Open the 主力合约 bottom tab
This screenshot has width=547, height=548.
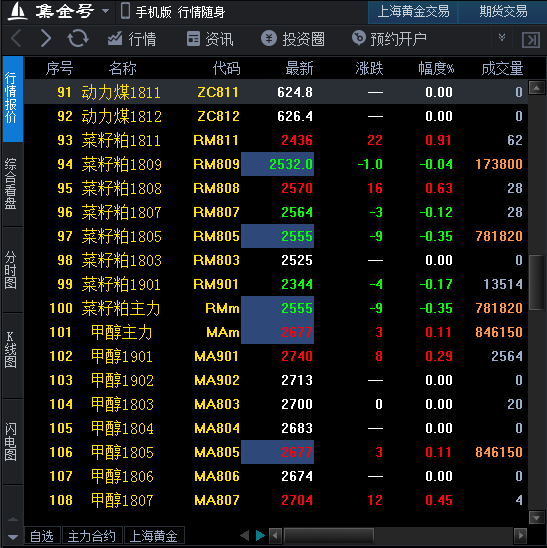tap(92, 536)
